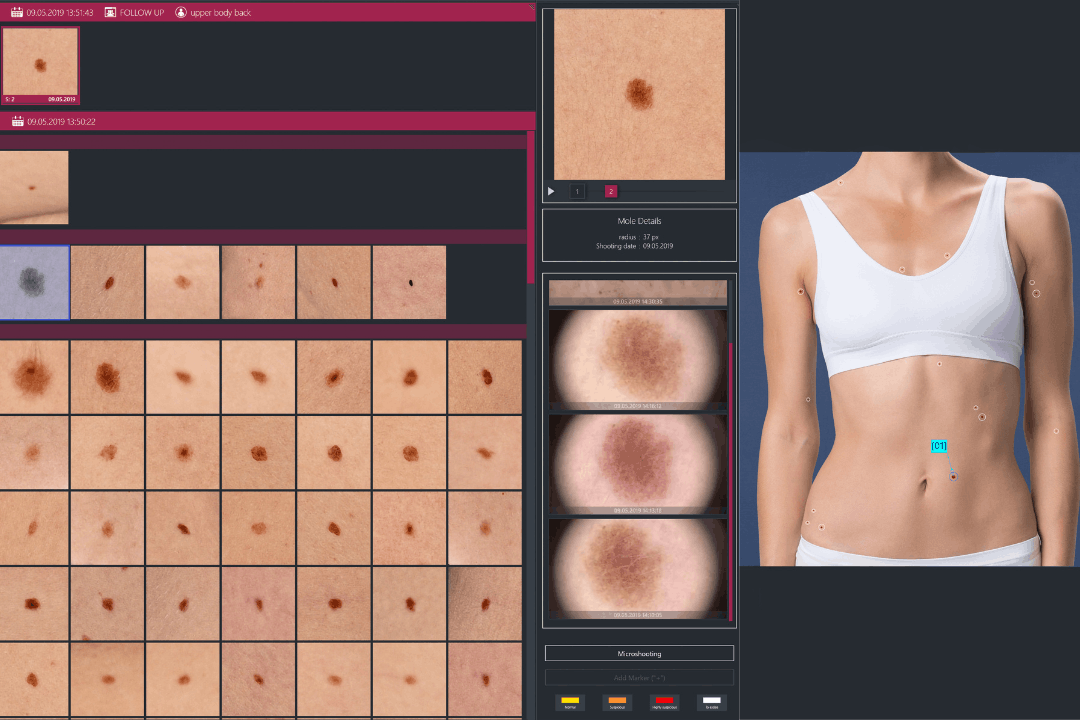Click the Add Marker button
Image resolution: width=1080 pixels, height=720 pixels.
(639, 677)
